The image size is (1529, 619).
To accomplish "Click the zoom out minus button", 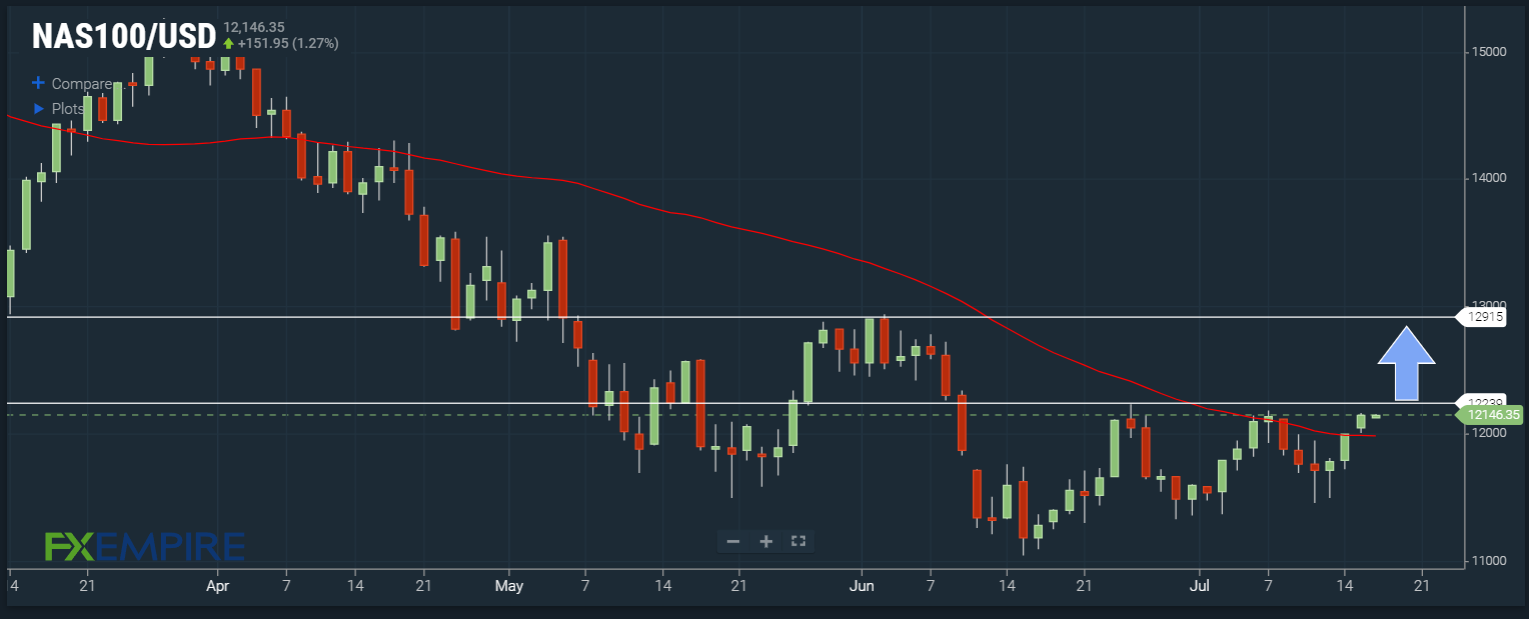I will [x=733, y=541].
